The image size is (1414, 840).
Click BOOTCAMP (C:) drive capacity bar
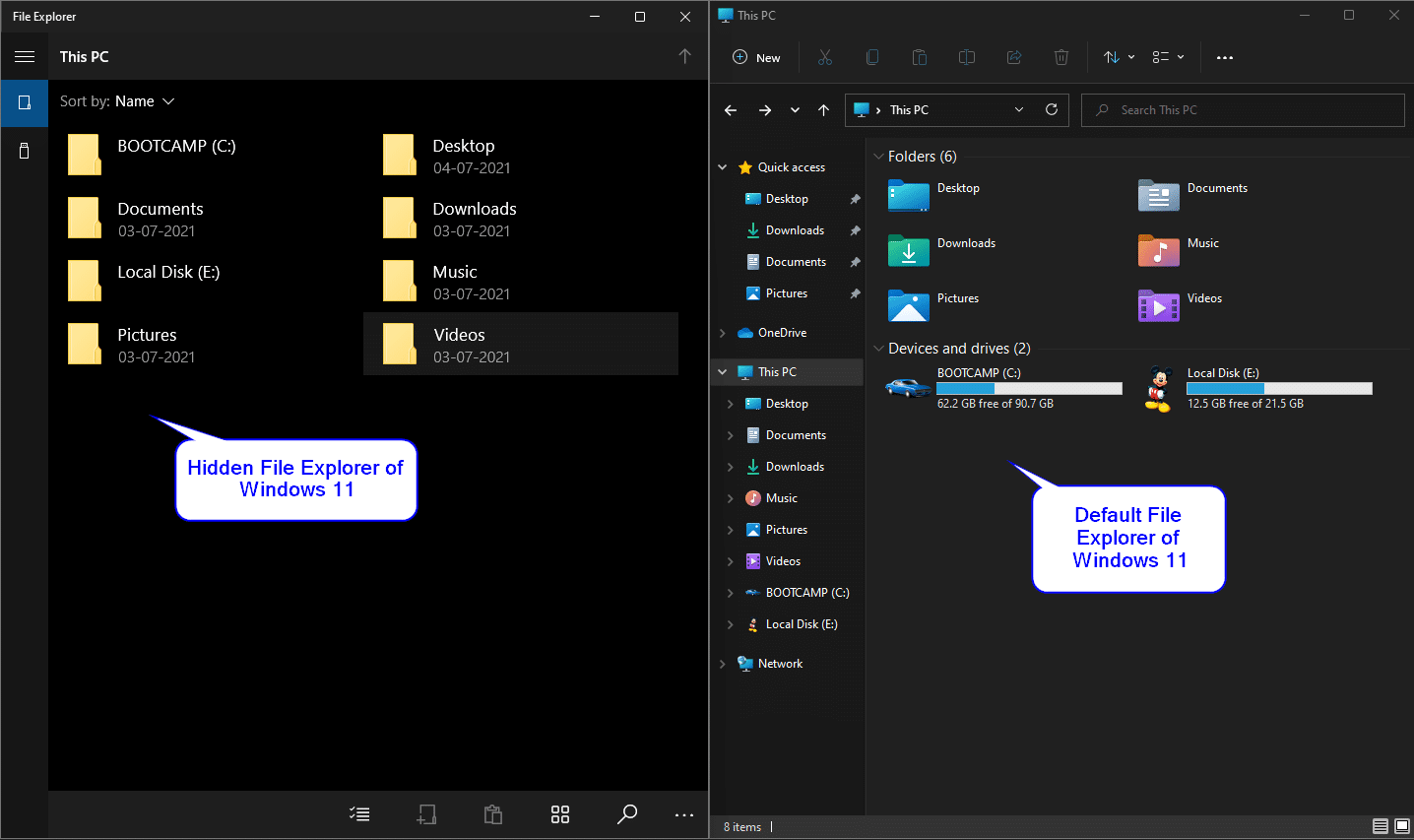point(1029,389)
